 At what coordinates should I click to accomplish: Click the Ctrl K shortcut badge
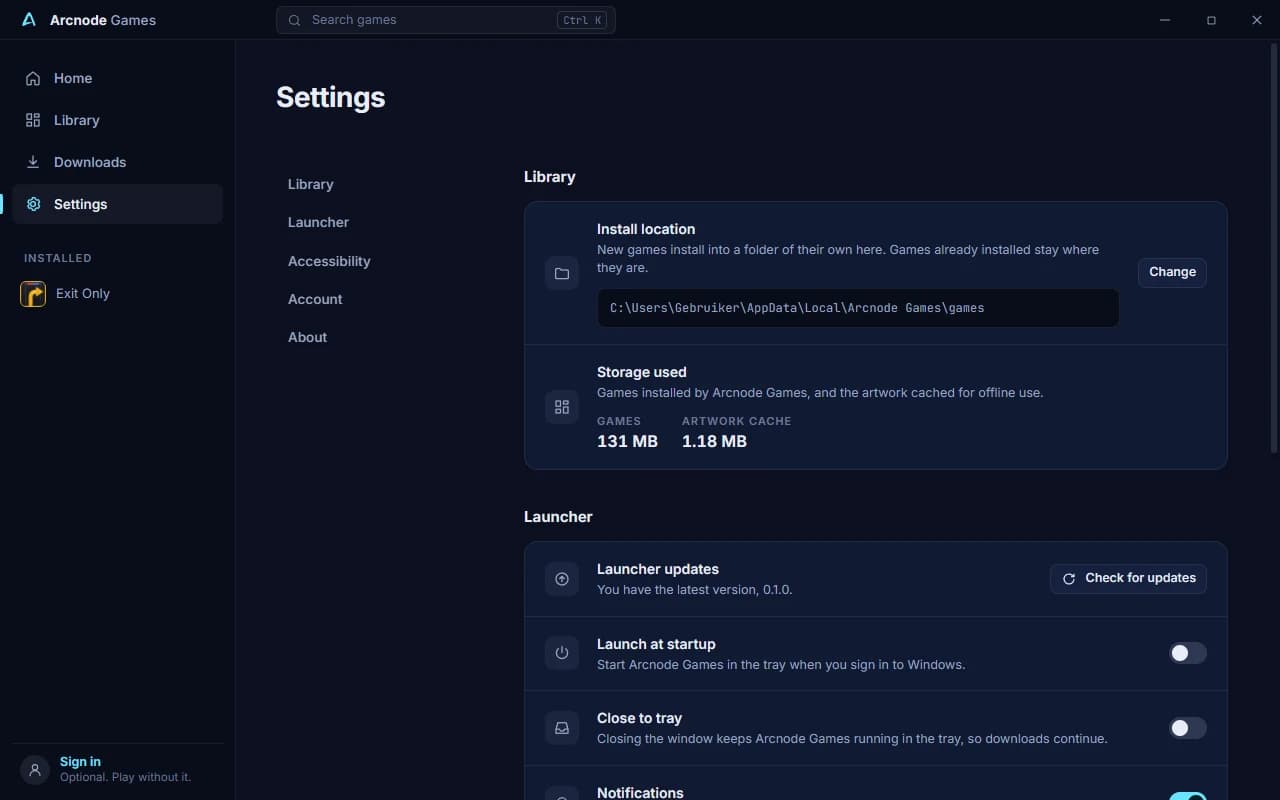coord(582,20)
